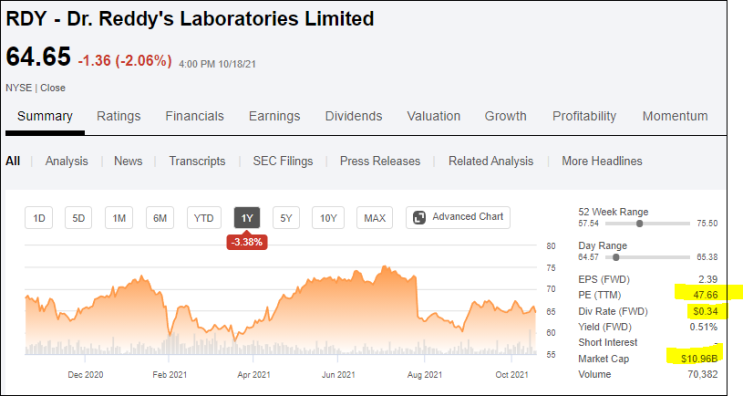Viewport: 743px width, 396px height.
Task: Show Transcripts headlines
Action: tap(197, 161)
